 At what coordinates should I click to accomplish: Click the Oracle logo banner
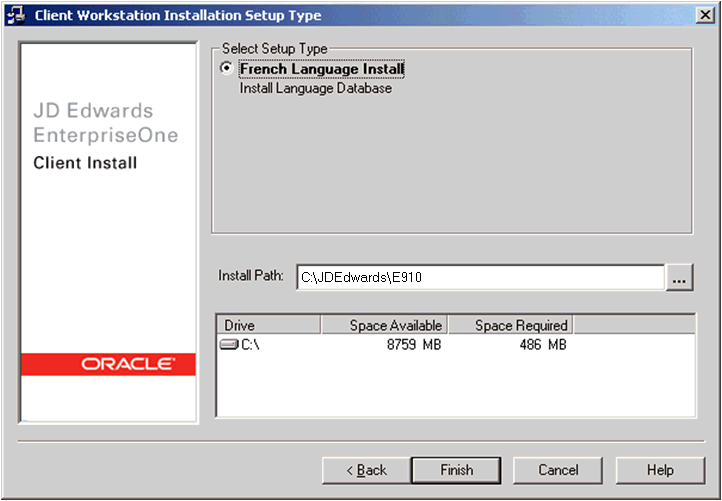(x=109, y=364)
